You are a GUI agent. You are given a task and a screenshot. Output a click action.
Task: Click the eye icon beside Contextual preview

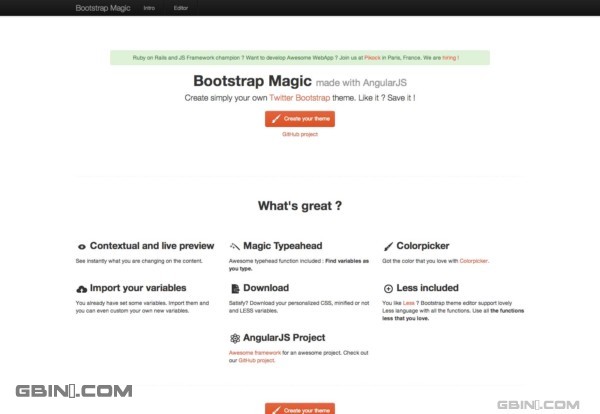[x=82, y=247]
